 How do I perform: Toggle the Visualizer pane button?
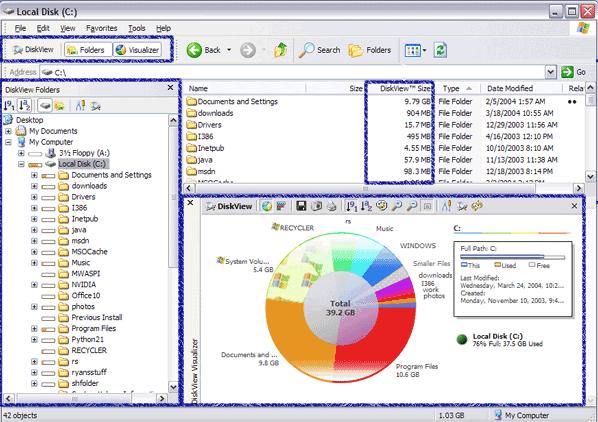point(137,50)
